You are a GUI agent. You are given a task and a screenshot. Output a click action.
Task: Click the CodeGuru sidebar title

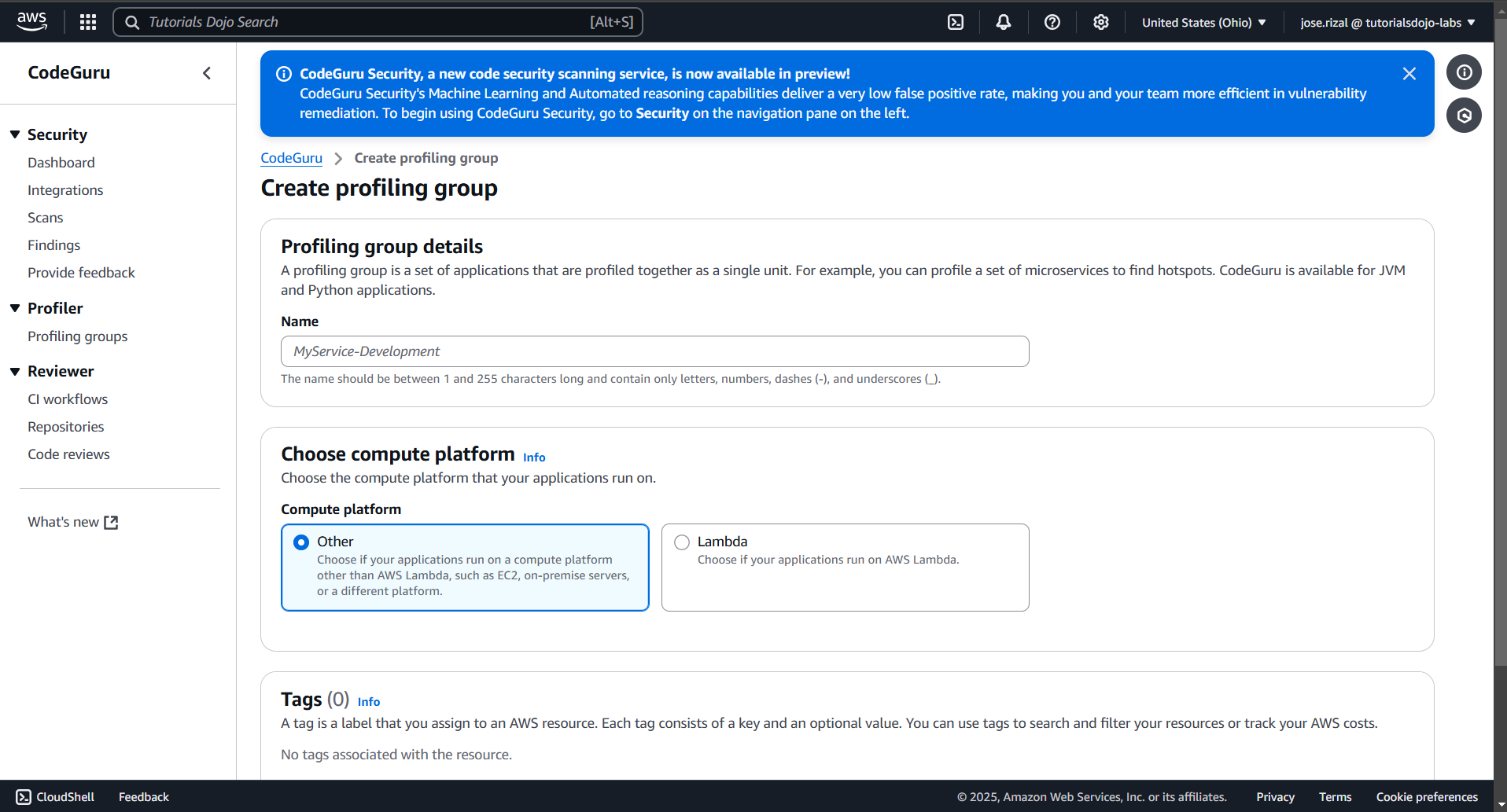pos(69,72)
